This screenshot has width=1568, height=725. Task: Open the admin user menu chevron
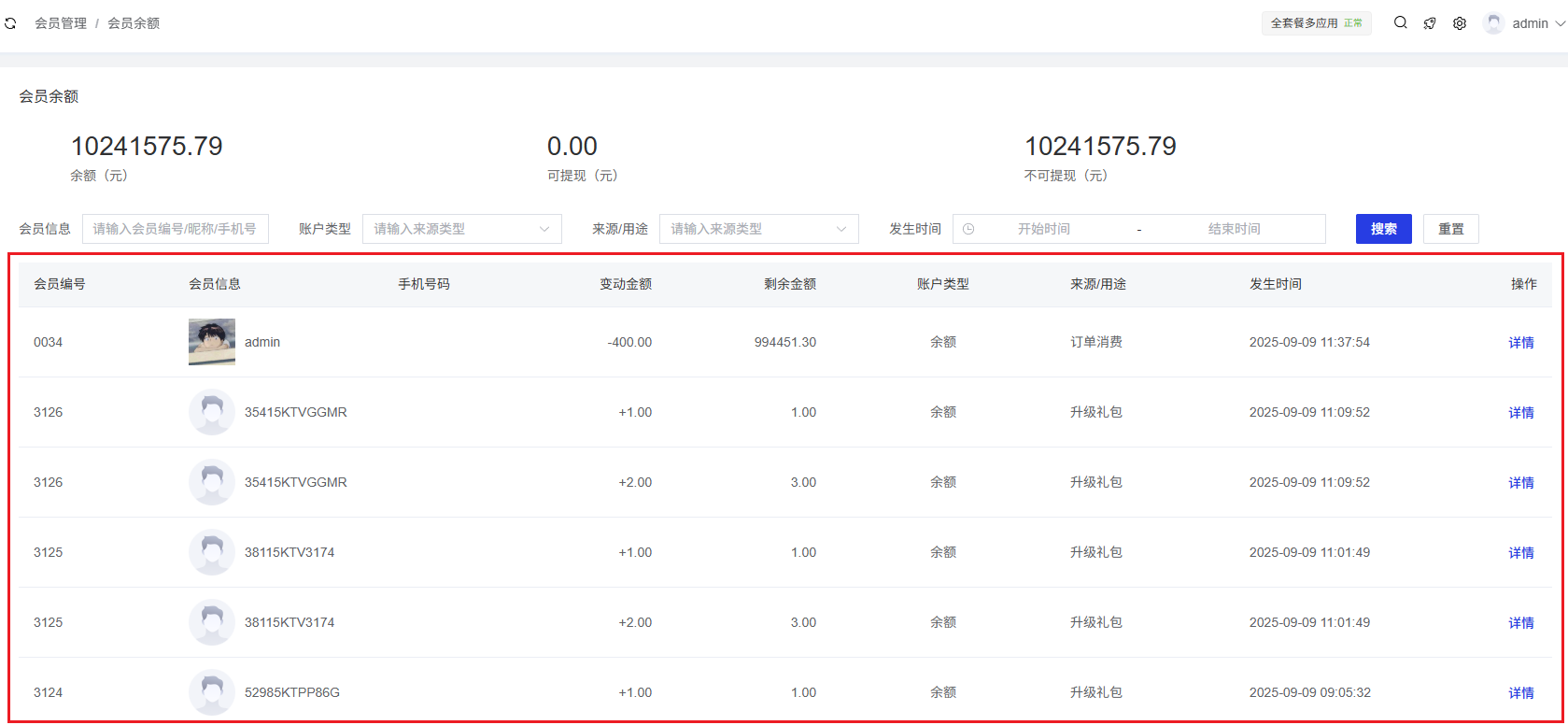point(1559,24)
